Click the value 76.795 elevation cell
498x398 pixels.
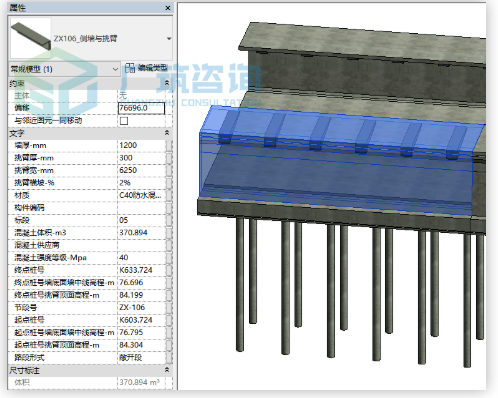142,332
